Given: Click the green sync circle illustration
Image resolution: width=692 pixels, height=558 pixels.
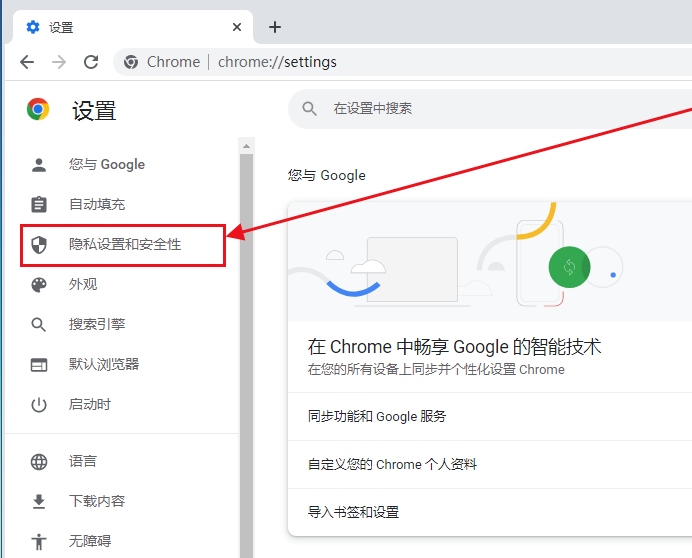Looking at the screenshot, I should (x=569, y=267).
